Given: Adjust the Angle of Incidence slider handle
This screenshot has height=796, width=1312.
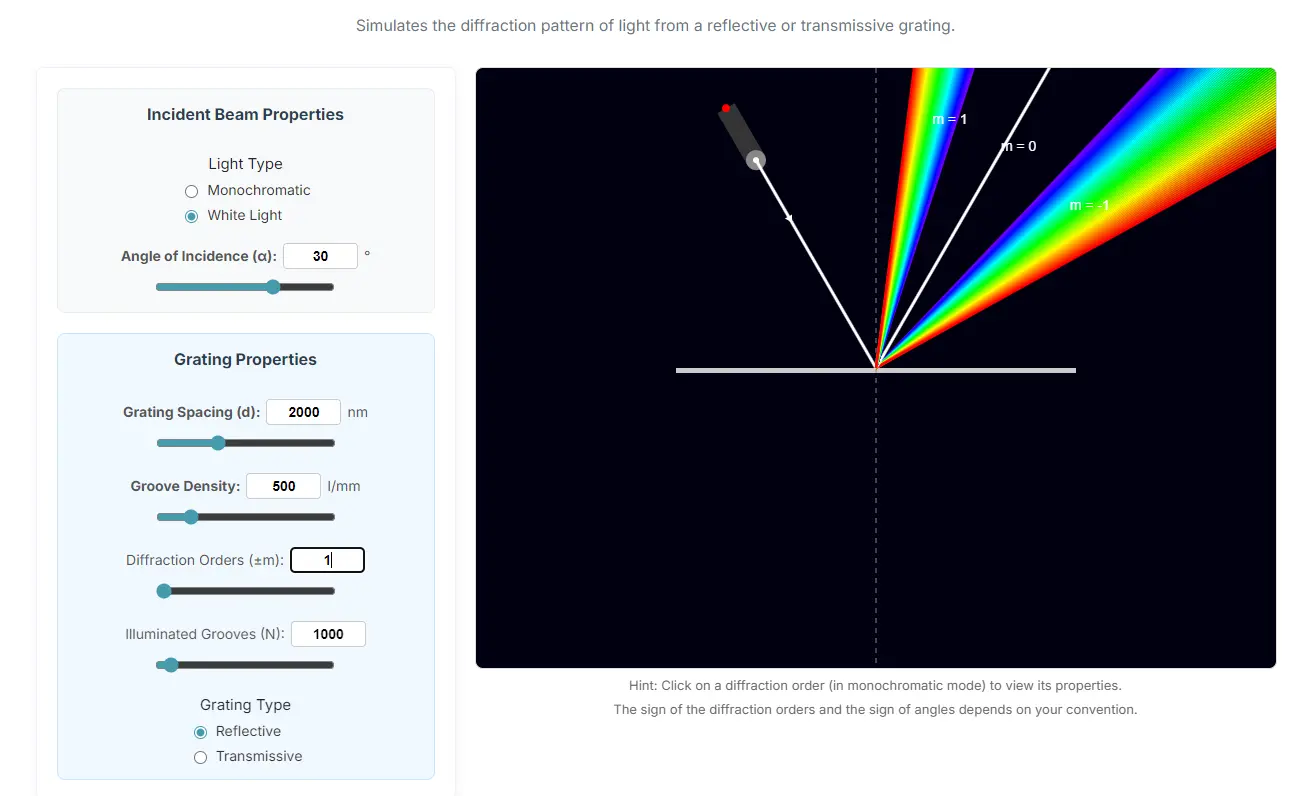Looking at the screenshot, I should (x=273, y=287).
